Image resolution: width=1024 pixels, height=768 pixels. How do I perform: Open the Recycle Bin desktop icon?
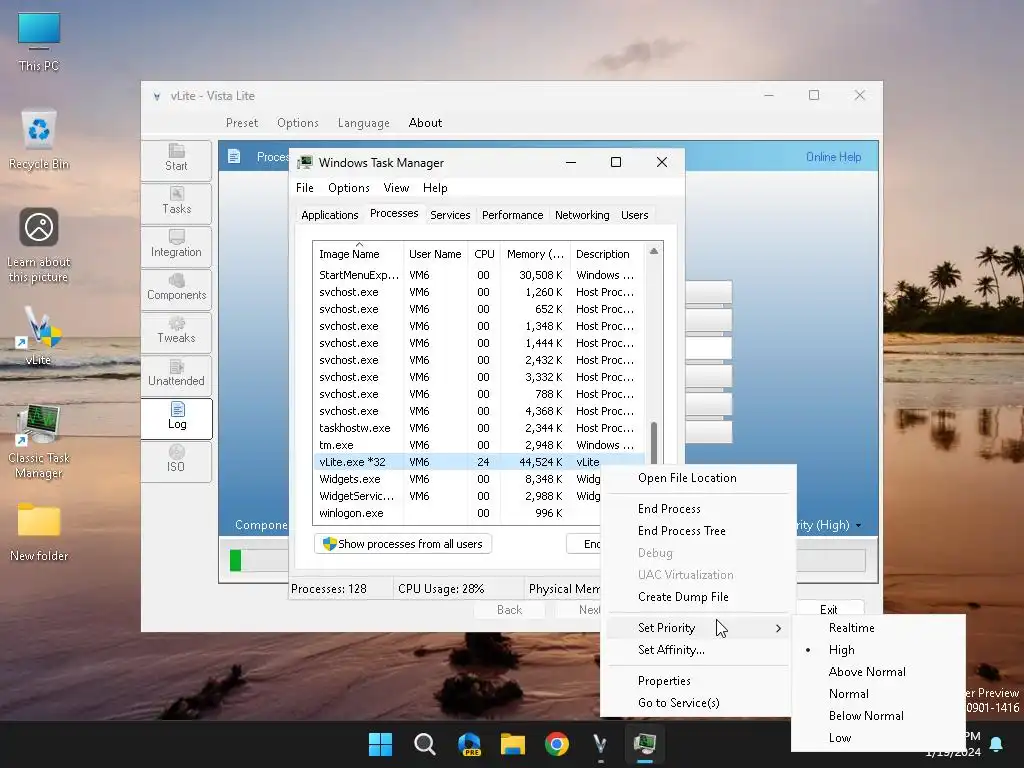tap(39, 139)
